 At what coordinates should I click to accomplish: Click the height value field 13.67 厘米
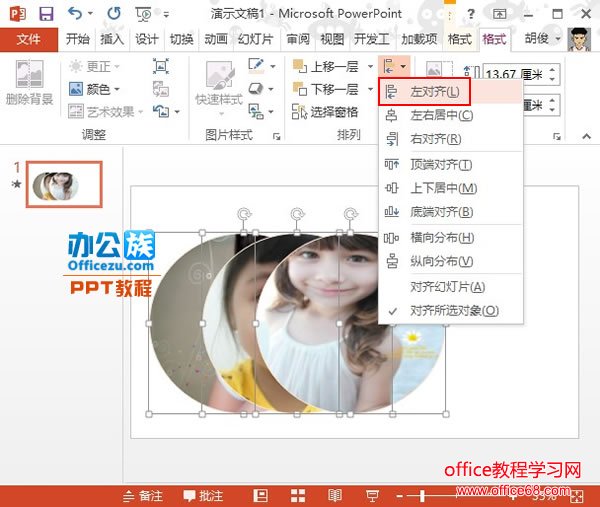click(x=514, y=74)
